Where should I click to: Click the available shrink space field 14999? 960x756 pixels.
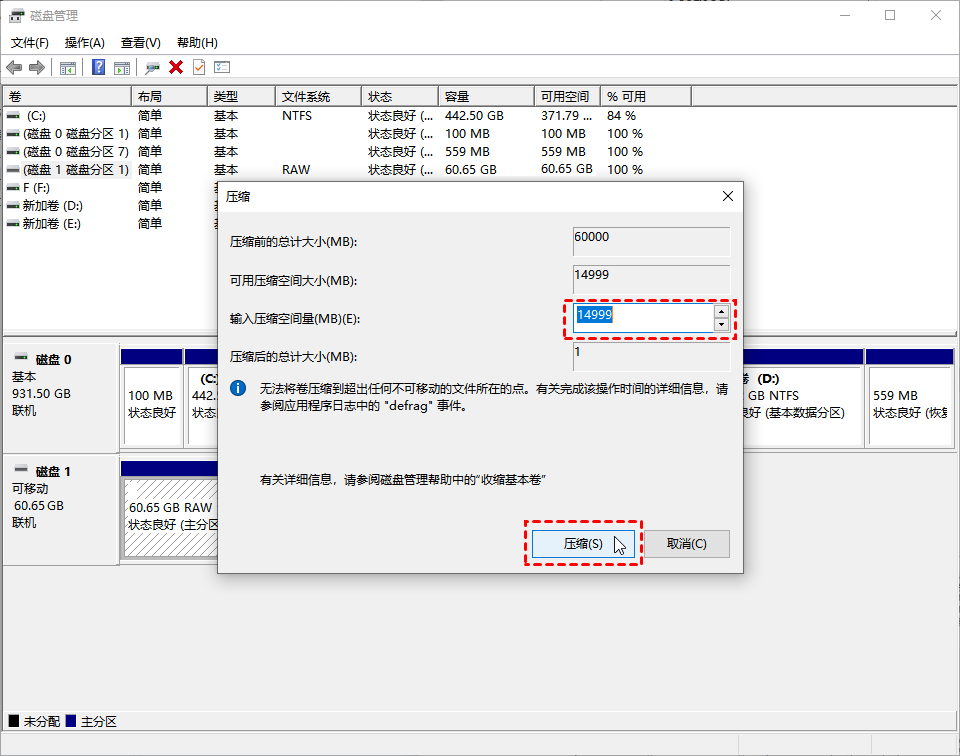[651, 280]
